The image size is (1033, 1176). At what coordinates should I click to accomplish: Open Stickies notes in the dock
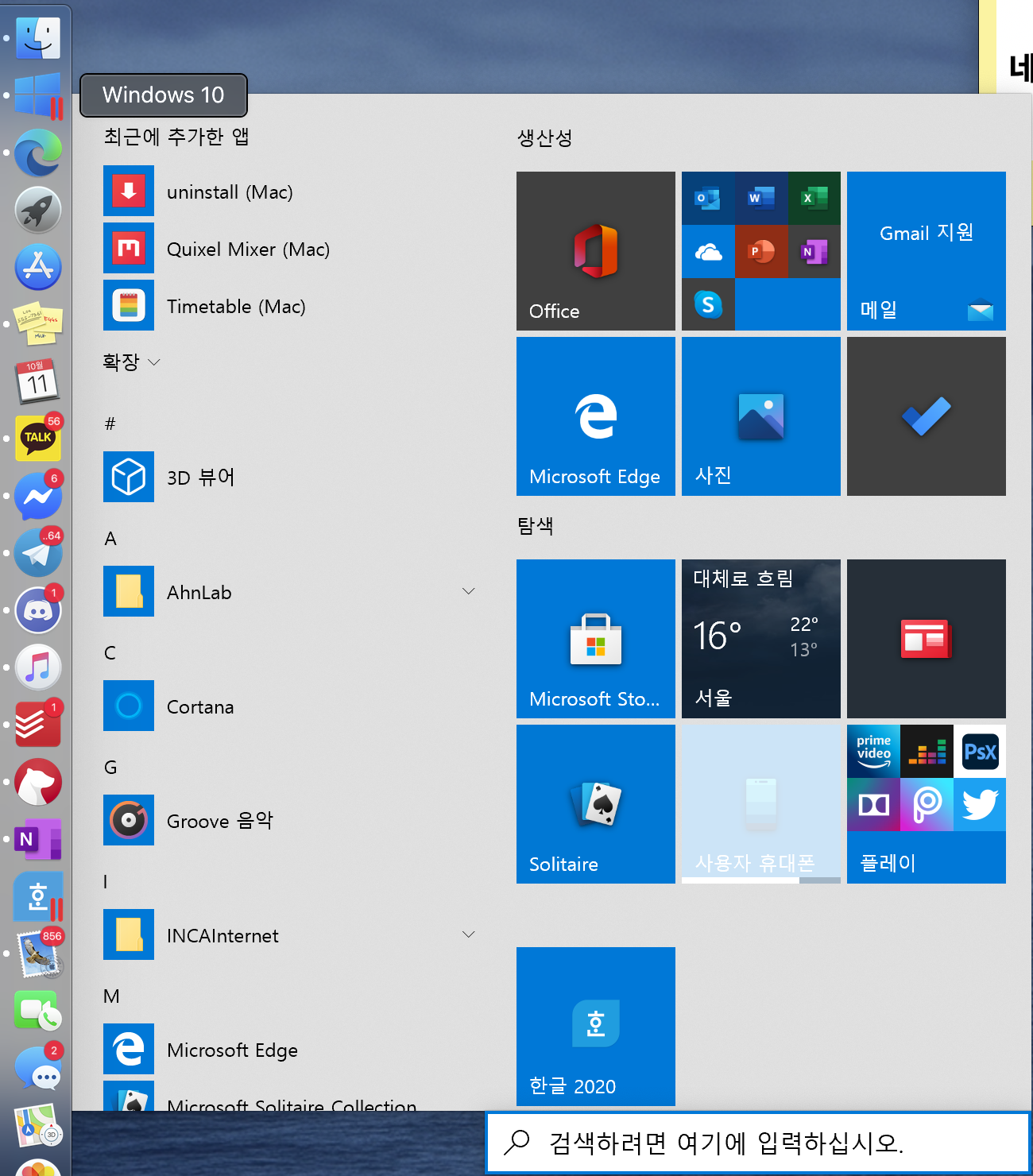37,324
